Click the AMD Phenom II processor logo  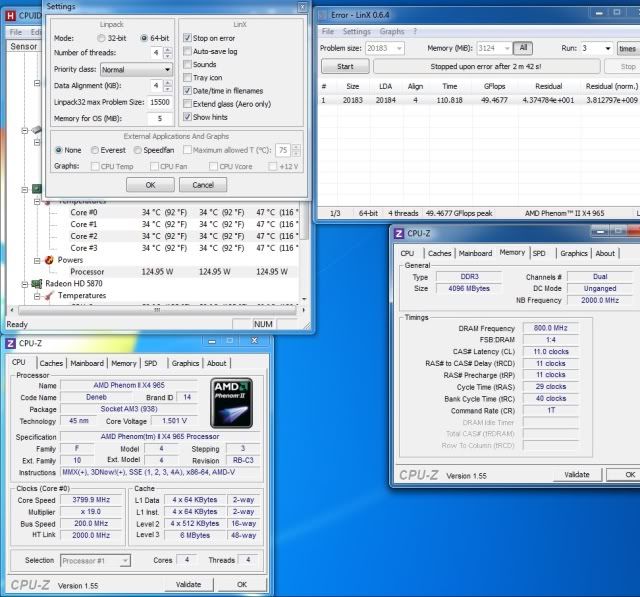[231, 403]
